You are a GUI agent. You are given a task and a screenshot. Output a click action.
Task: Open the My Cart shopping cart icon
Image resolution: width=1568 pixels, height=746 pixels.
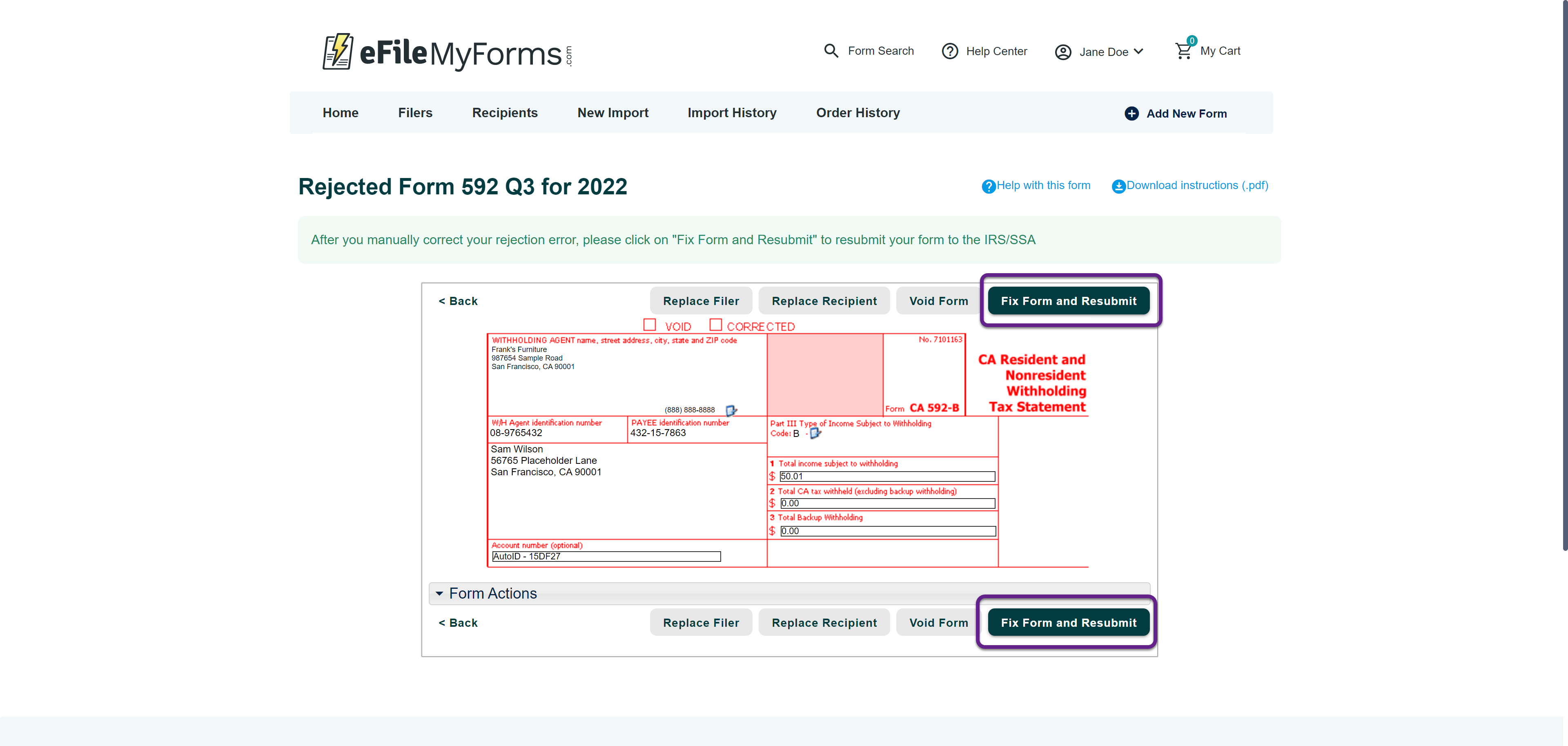[1183, 51]
